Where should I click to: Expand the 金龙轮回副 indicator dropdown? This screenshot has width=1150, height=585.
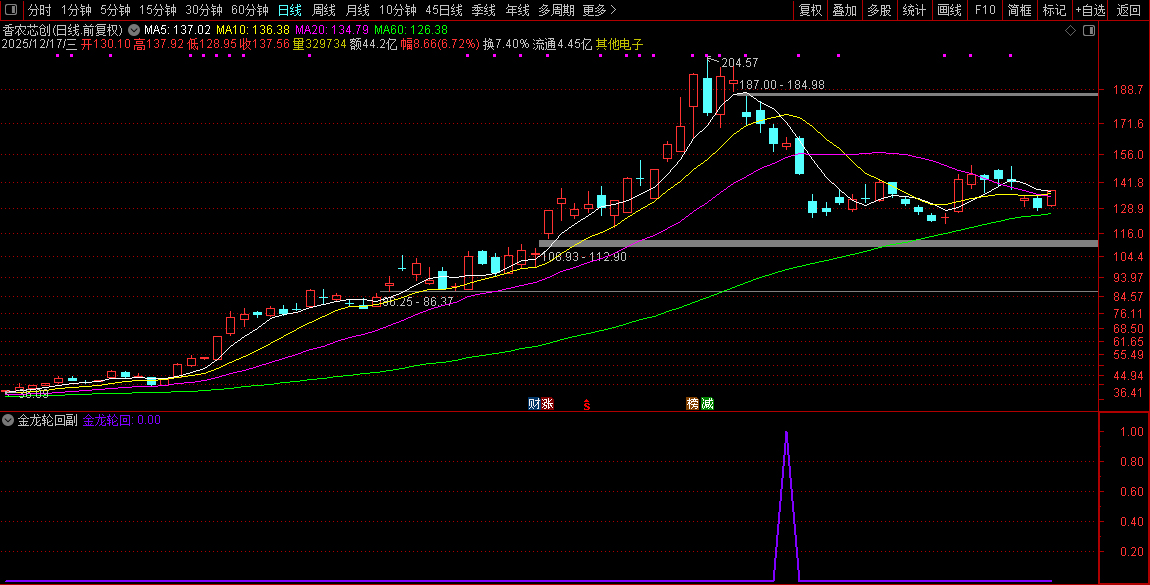(9, 420)
